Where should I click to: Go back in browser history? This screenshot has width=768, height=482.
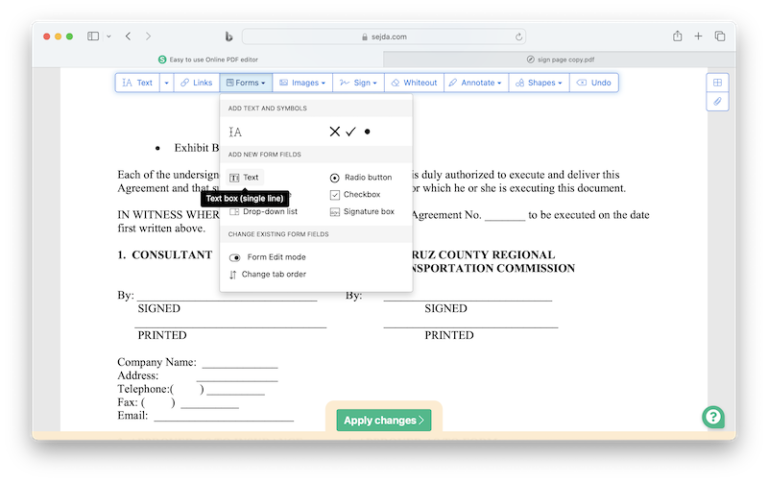[x=128, y=36]
